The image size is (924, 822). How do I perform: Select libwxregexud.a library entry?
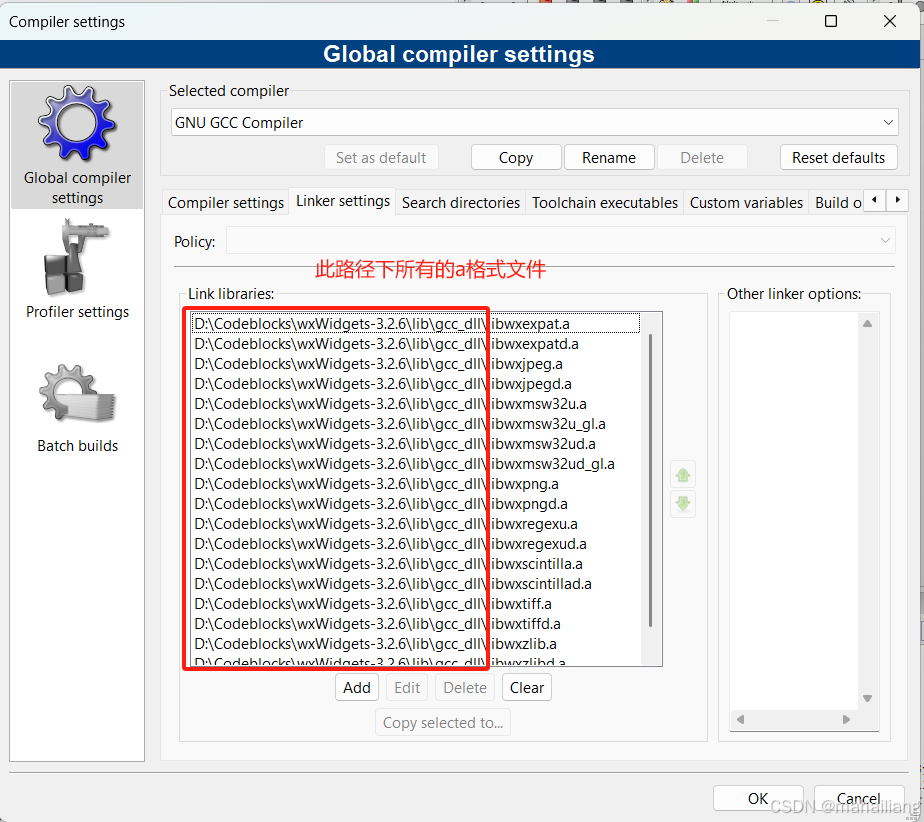(415, 544)
